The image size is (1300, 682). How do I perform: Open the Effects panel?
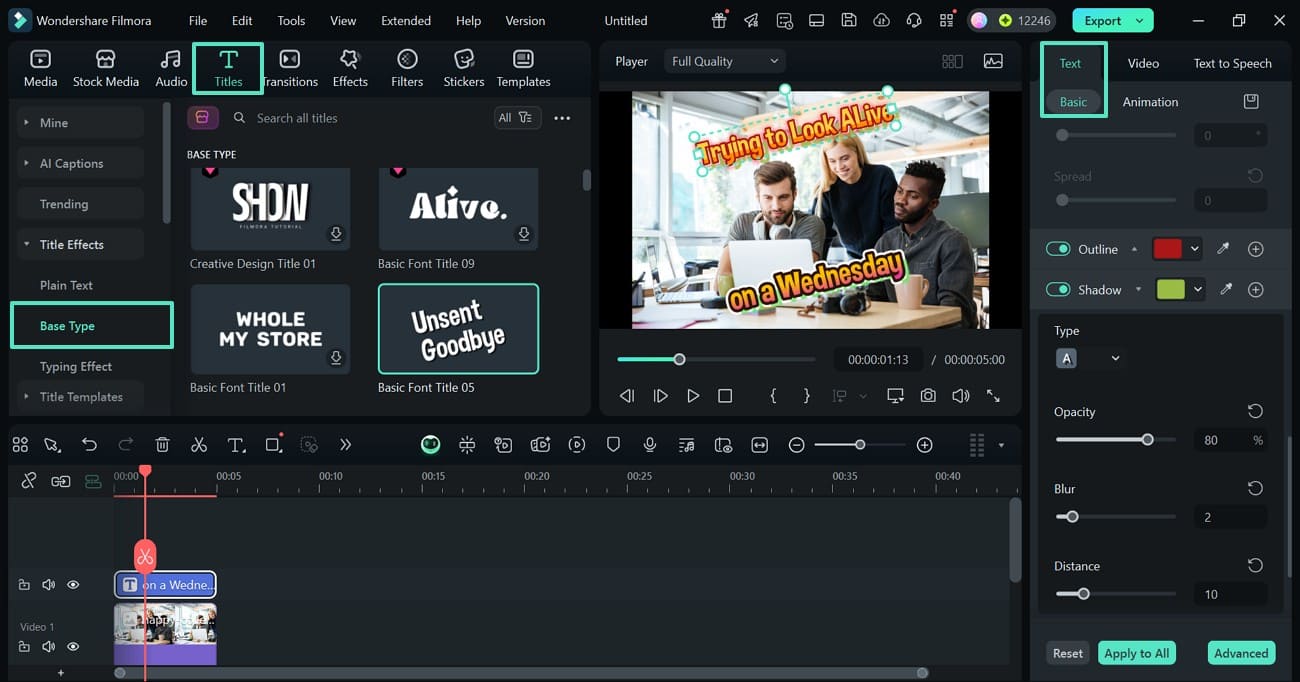[350, 68]
